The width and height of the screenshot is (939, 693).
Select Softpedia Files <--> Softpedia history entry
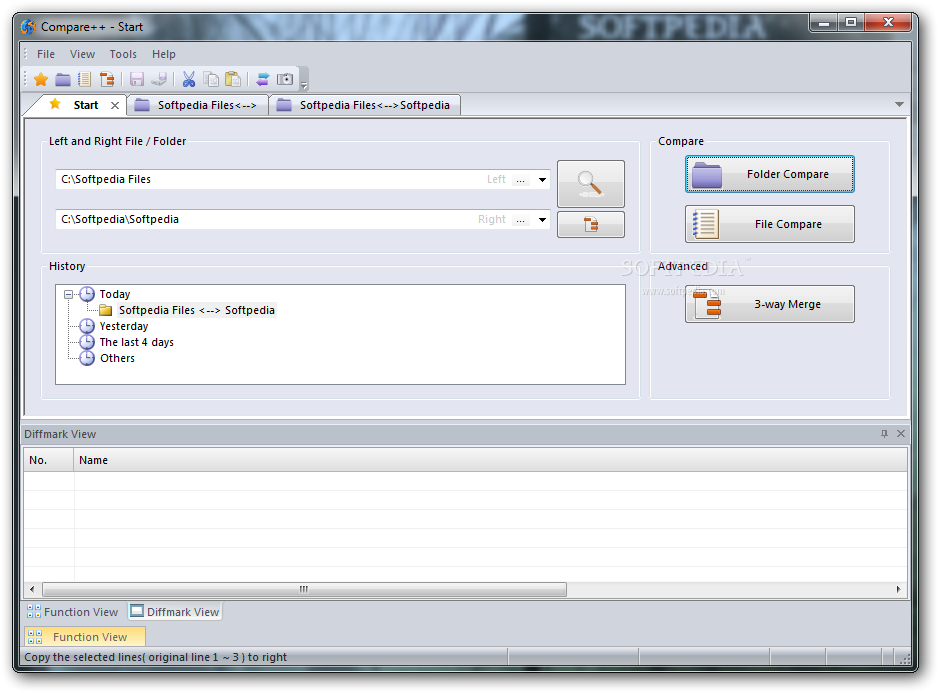(x=196, y=310)
